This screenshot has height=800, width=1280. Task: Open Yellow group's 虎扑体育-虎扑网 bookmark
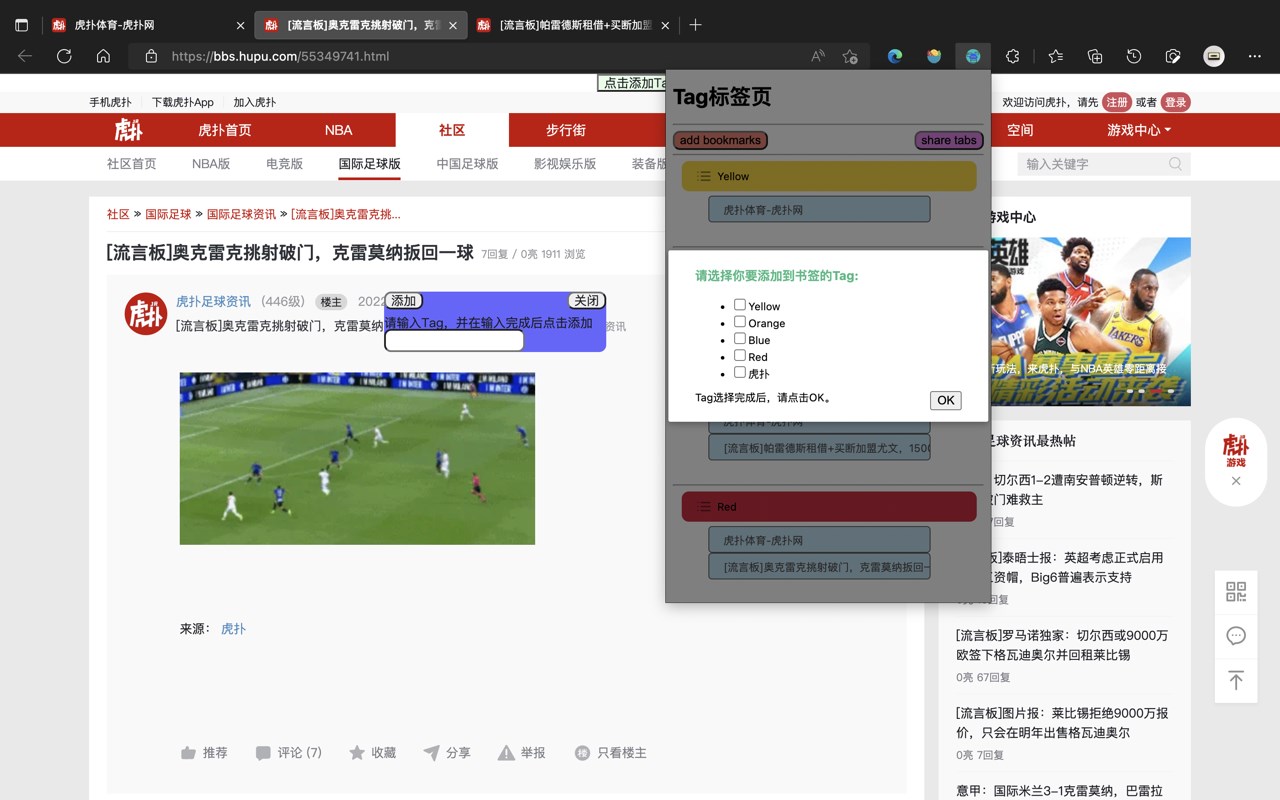[x=819, y=210]
